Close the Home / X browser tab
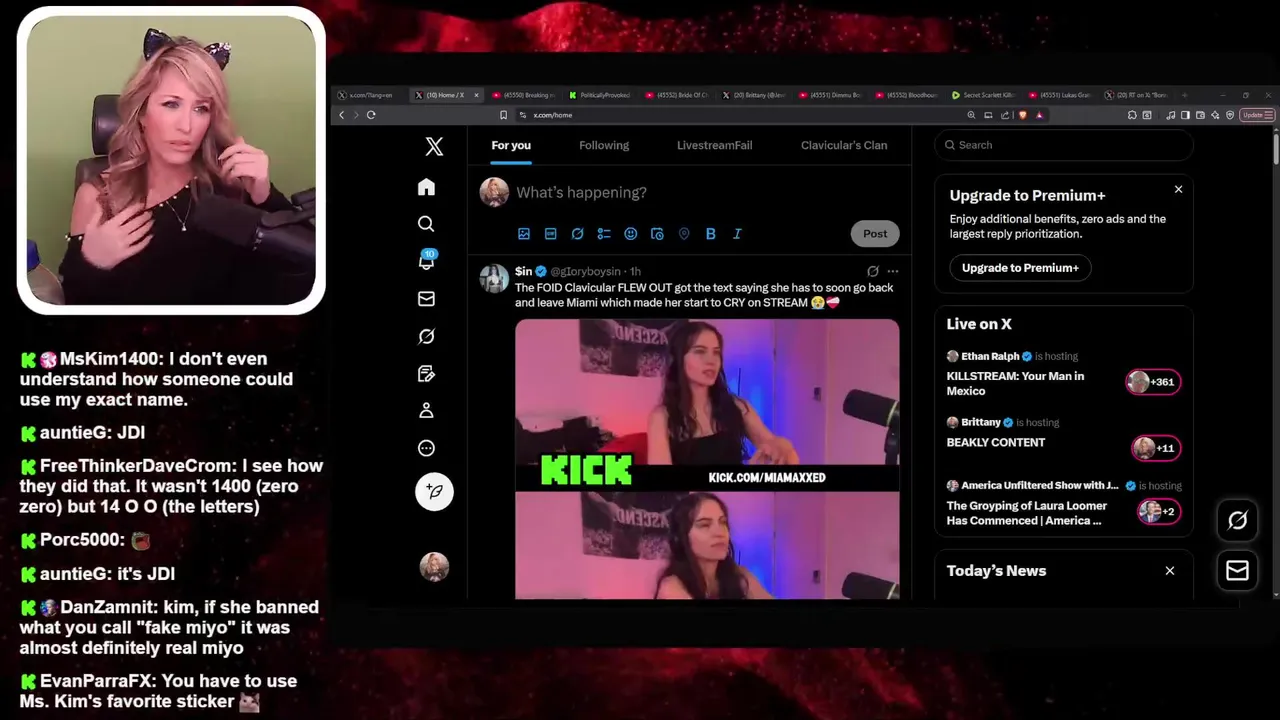The width and height of the screenshot is (1280, 720). point(476,95)
